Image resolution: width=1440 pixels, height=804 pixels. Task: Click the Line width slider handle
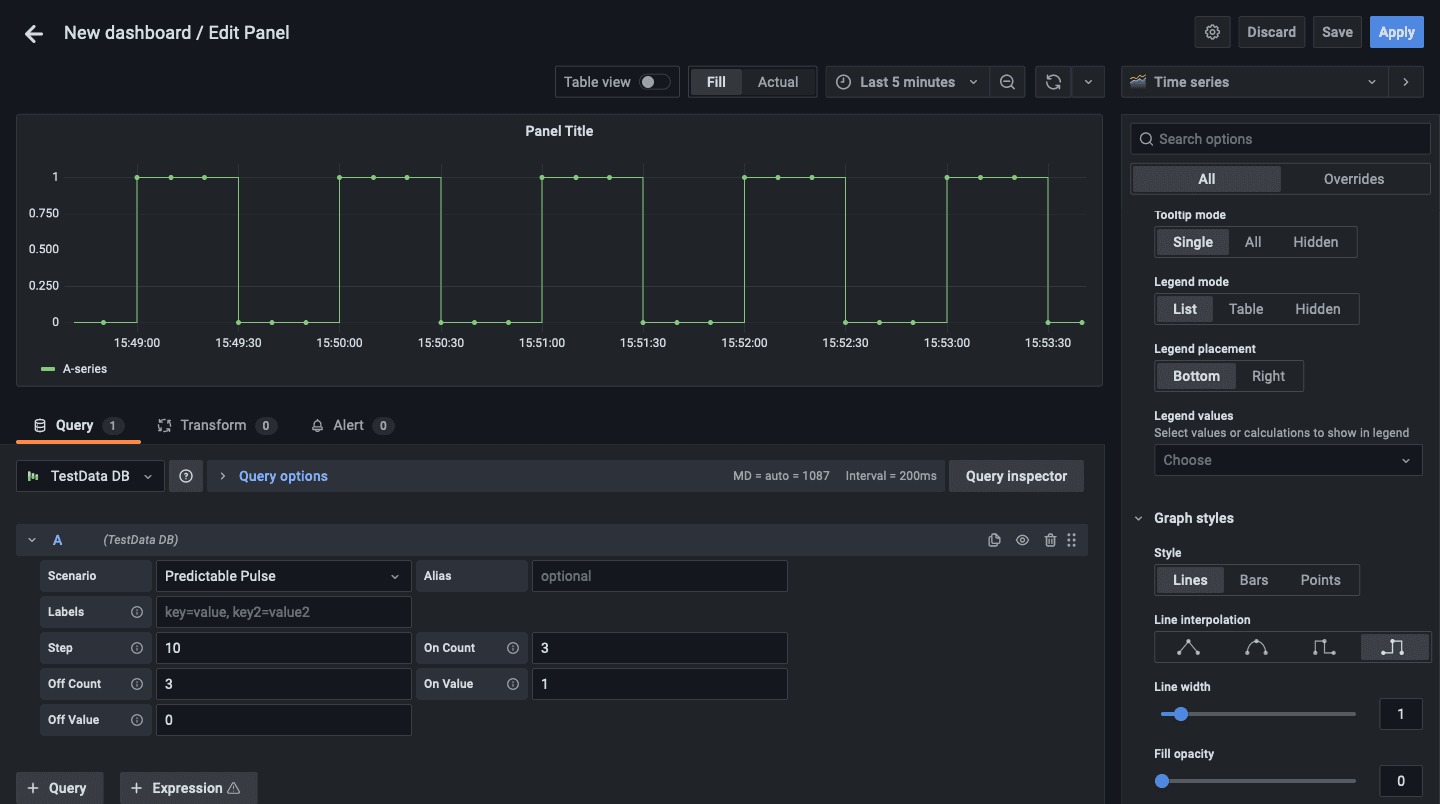1181,714
